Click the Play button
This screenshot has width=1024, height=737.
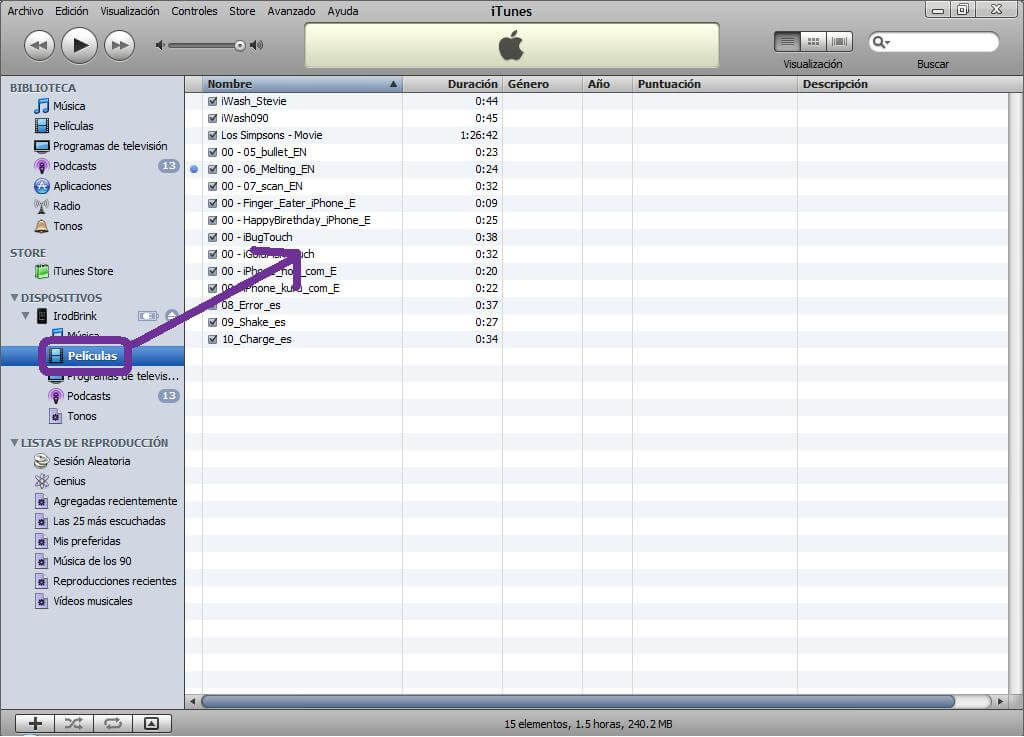click(x=79, y=45)
